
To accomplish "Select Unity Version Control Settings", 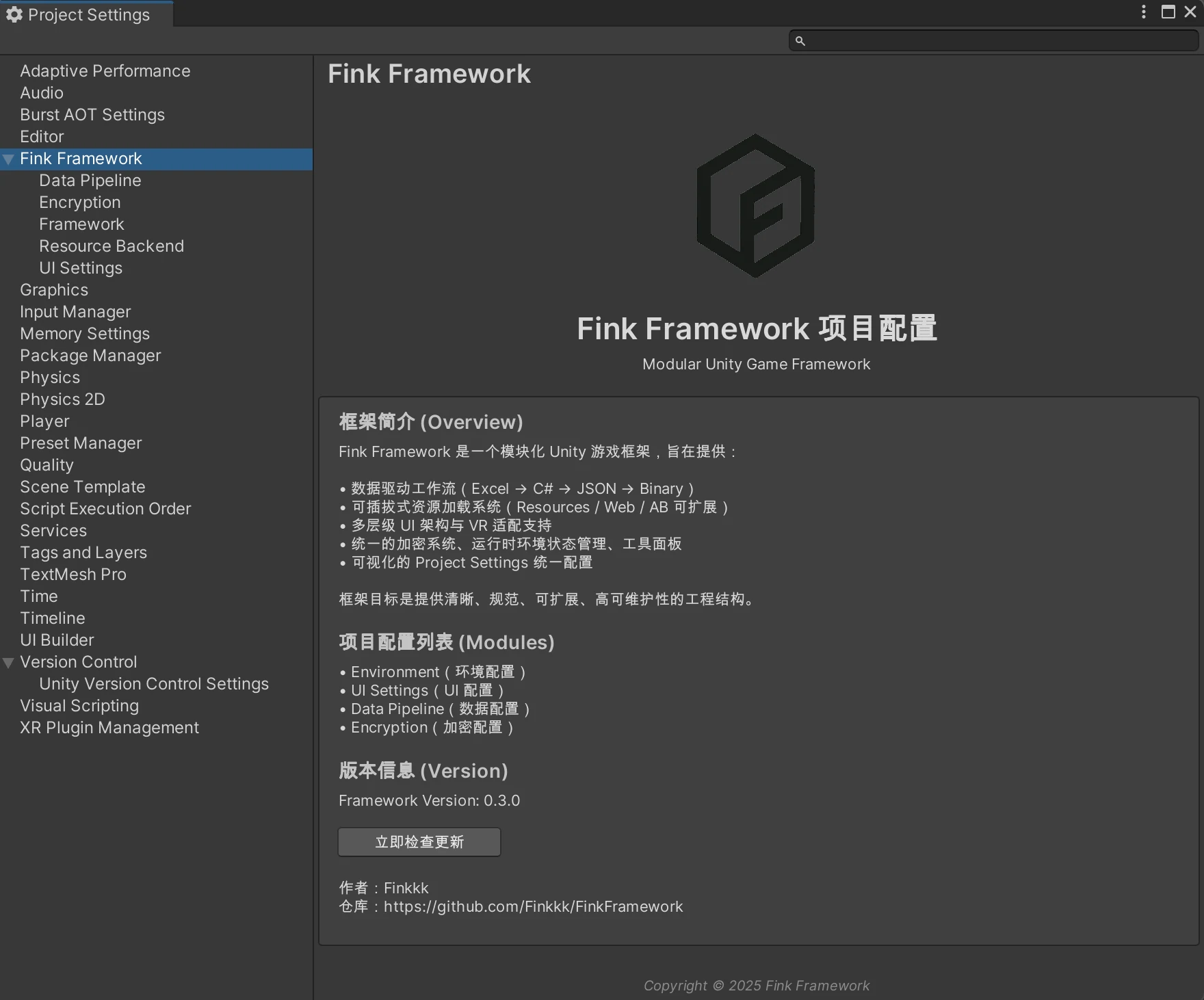I will 153,684.
